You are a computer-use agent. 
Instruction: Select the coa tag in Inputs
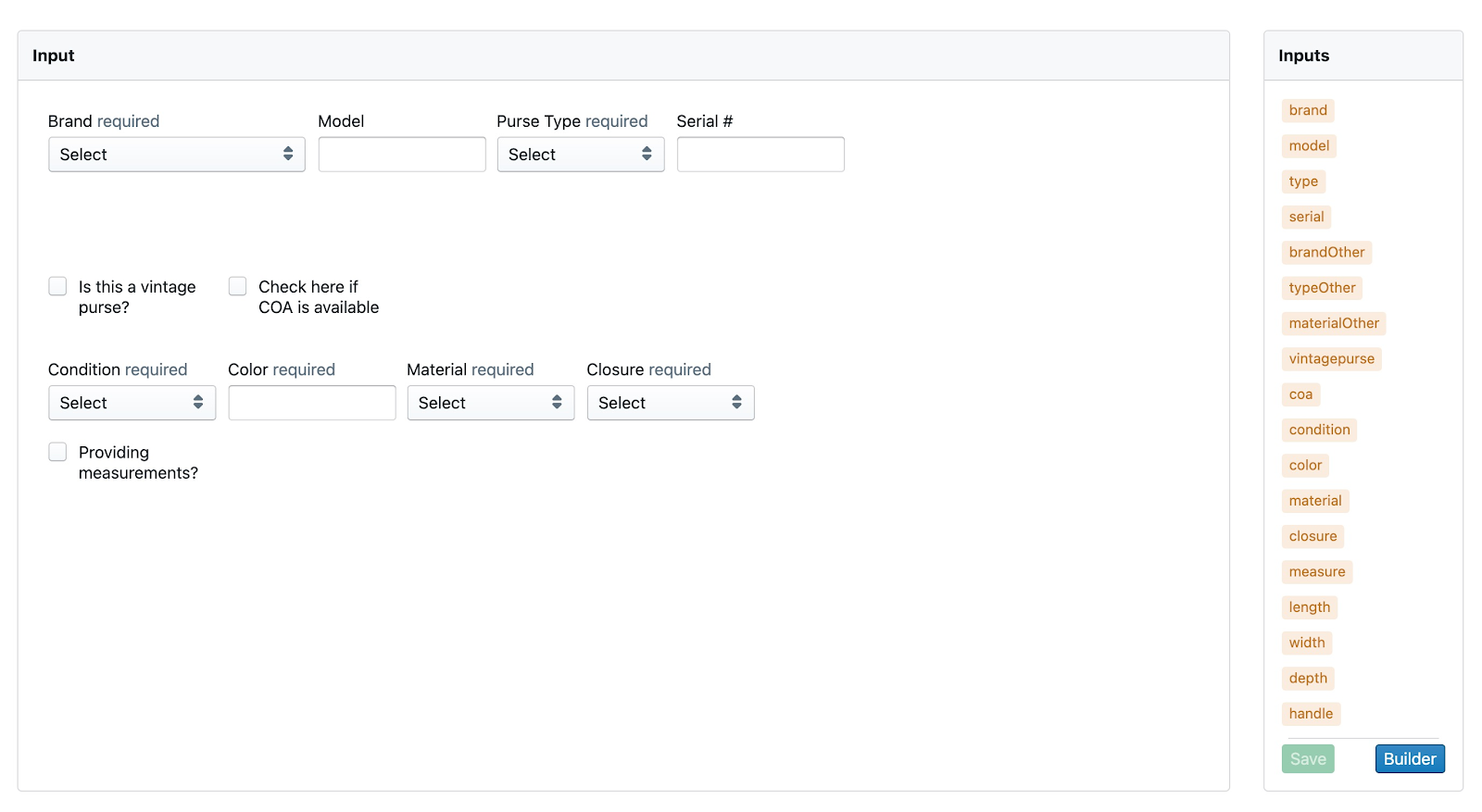click(x=1300, y=394)
